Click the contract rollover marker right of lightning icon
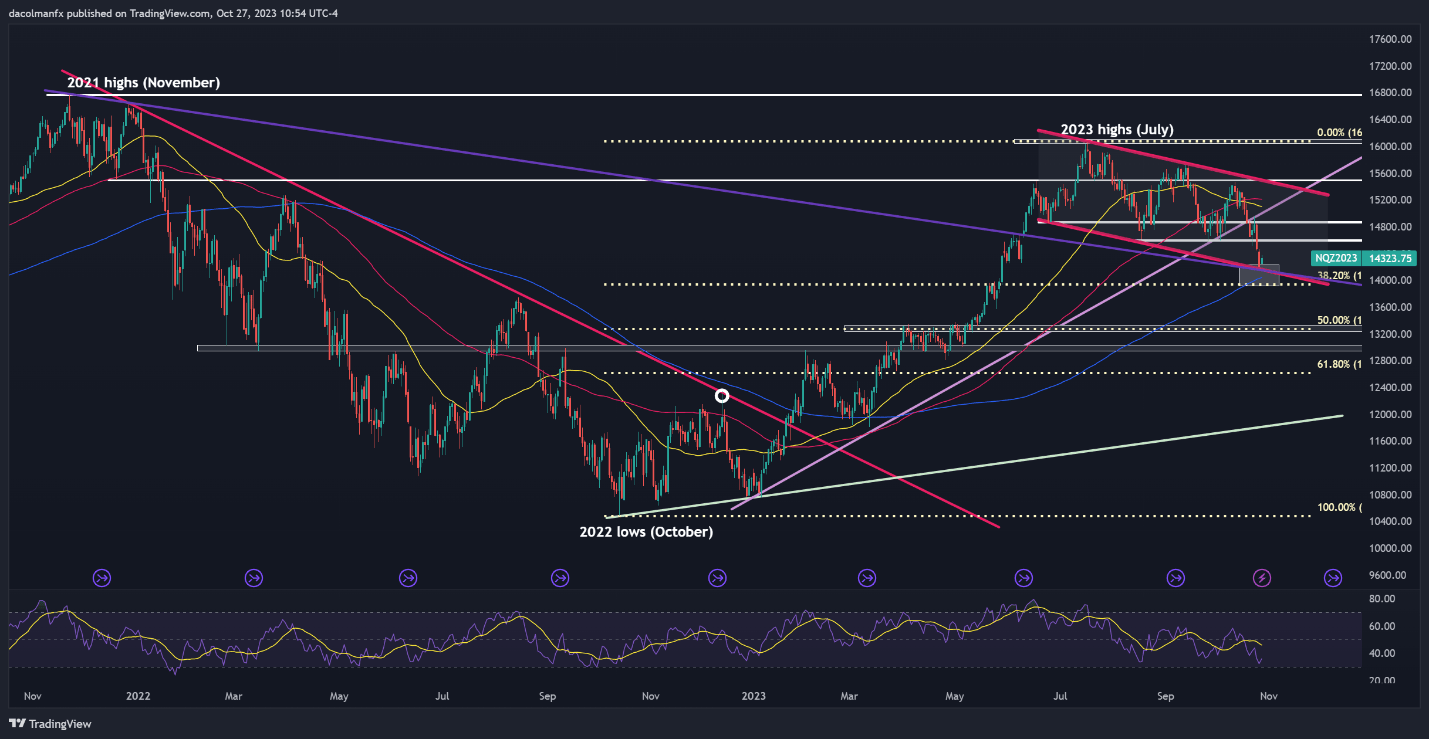 1333,577
